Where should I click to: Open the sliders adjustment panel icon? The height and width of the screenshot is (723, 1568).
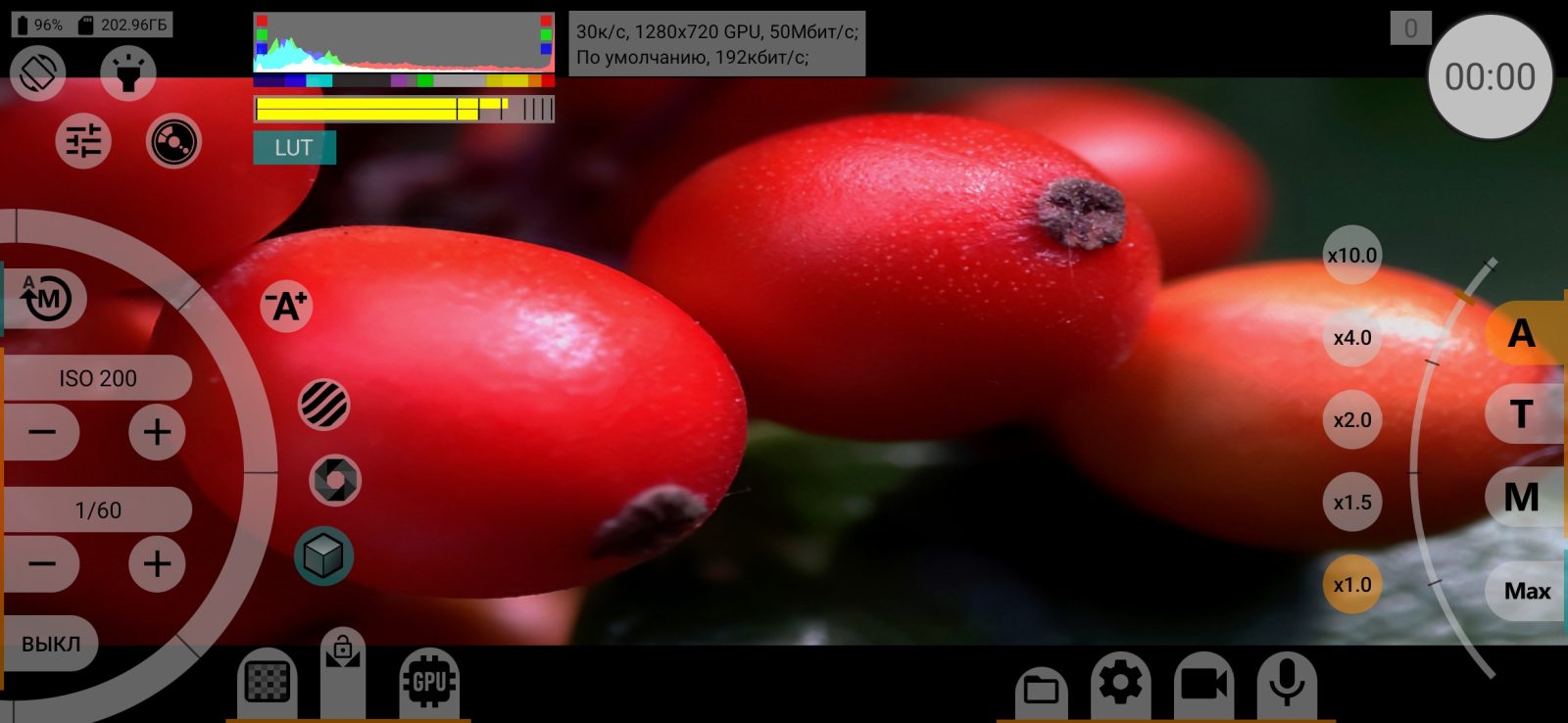click(x=83, y=141)
